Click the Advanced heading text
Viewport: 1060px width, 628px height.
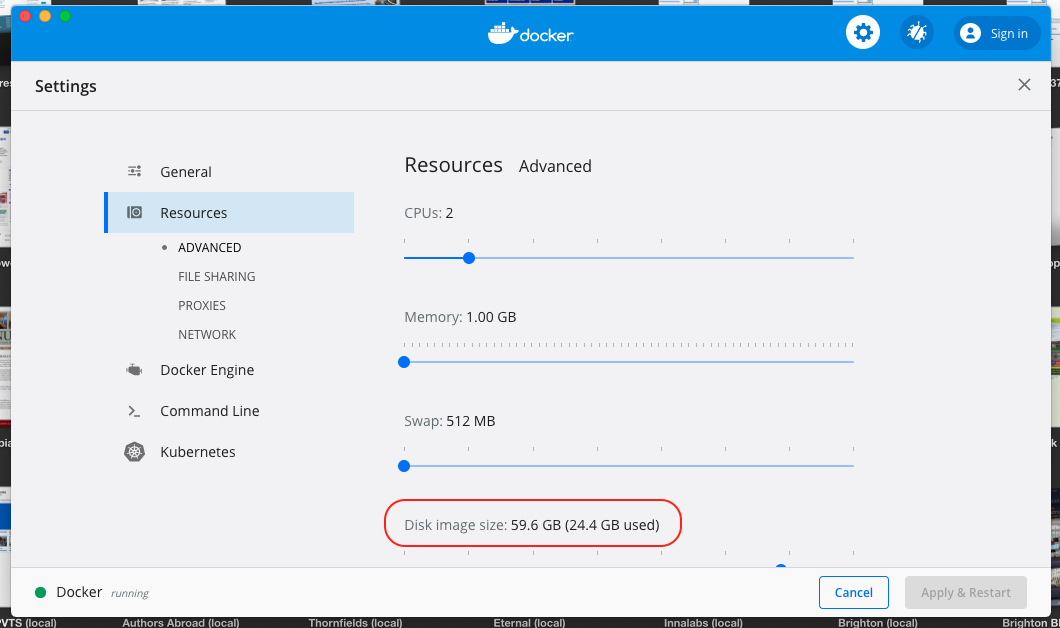coord(555,166)
